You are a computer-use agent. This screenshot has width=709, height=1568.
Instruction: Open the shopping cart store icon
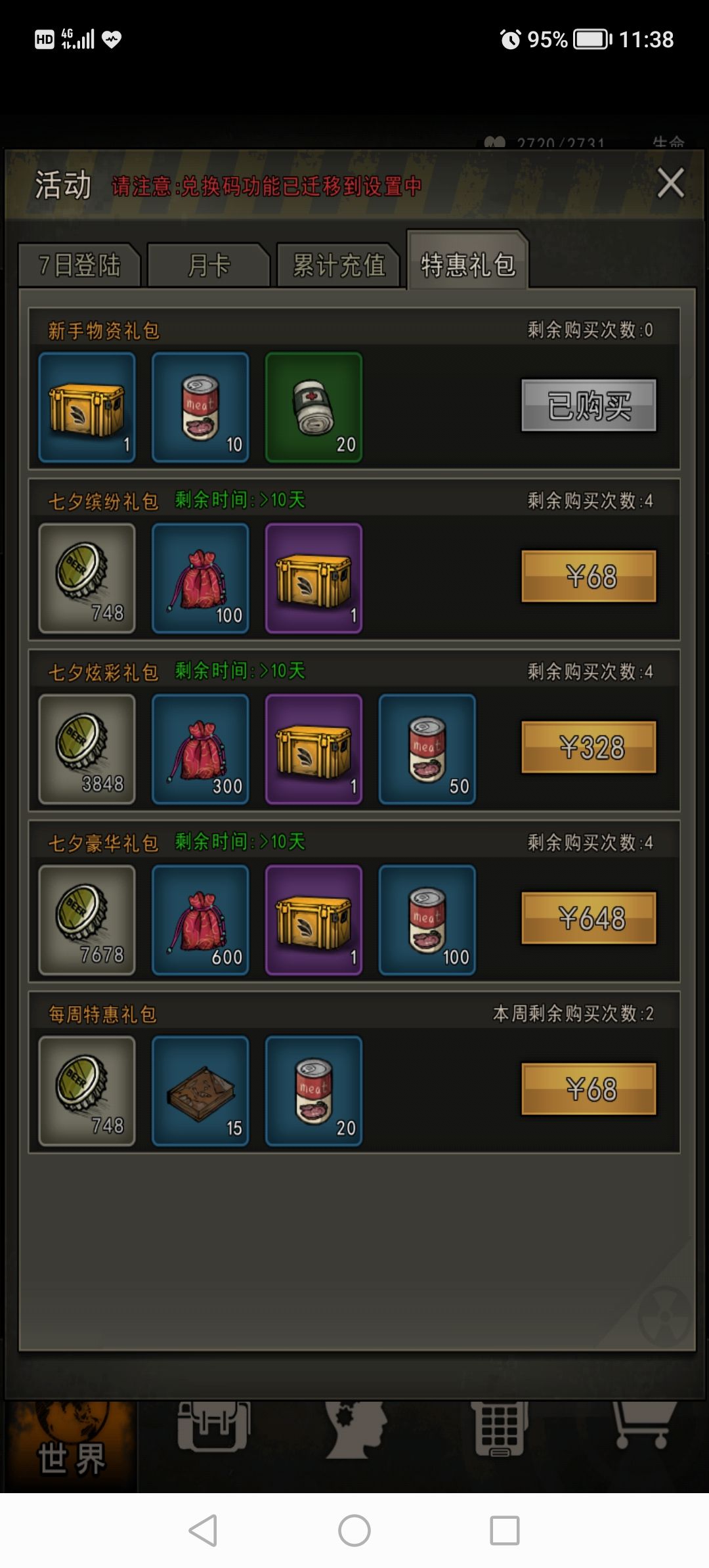pyautogui.click(x=643, y=1425)
